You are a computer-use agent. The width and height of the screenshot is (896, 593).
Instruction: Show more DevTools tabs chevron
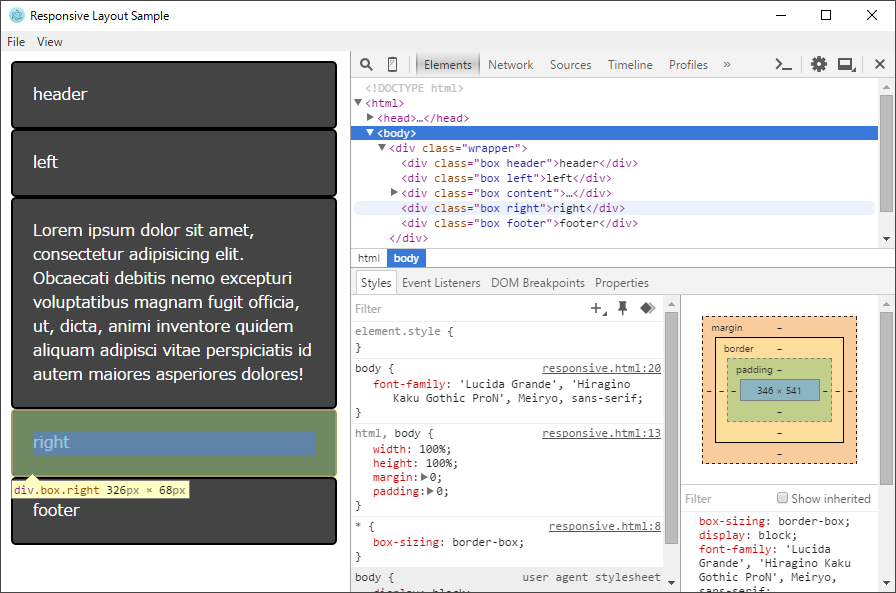727,65
